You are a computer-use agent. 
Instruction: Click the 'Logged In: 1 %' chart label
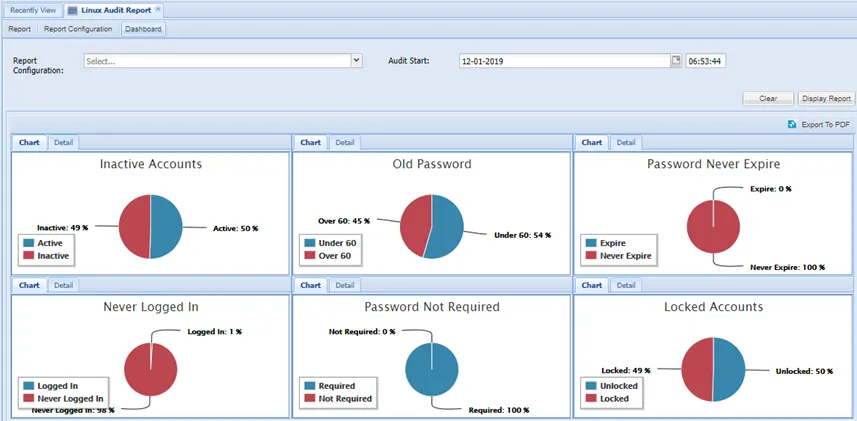pyautogui.click(x=215, y=331)
